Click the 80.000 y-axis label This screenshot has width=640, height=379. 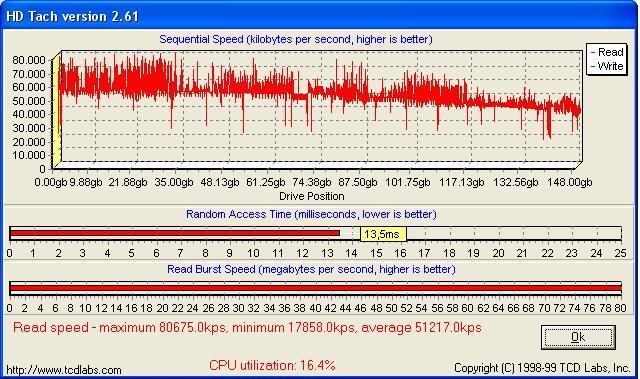pos(29,60)
